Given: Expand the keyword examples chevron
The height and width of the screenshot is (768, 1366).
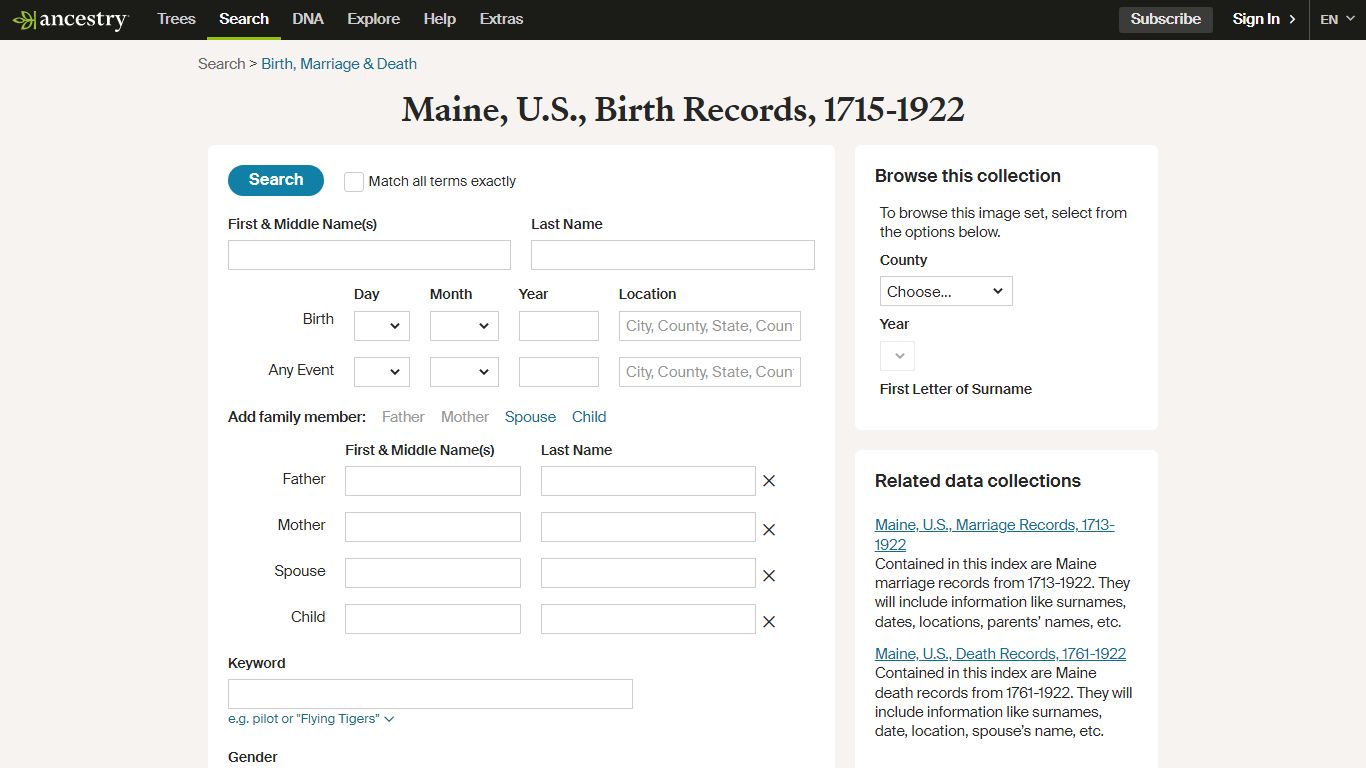Looking at the screenshot, I should pyautogui.click(x=389, y=719).
